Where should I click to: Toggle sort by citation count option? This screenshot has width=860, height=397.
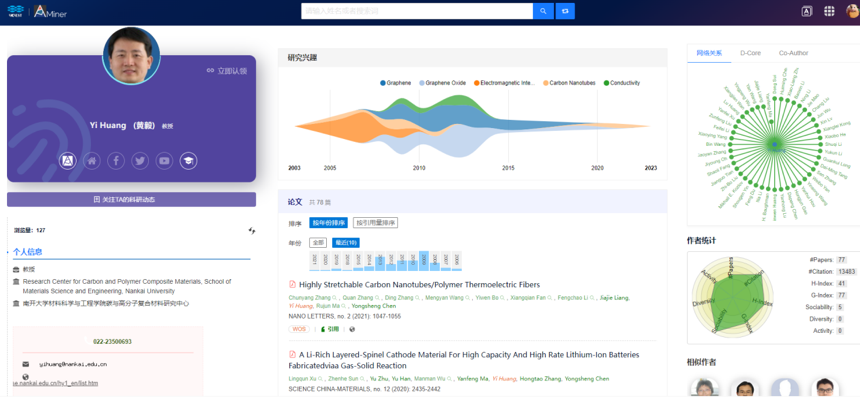coord(375,223)
